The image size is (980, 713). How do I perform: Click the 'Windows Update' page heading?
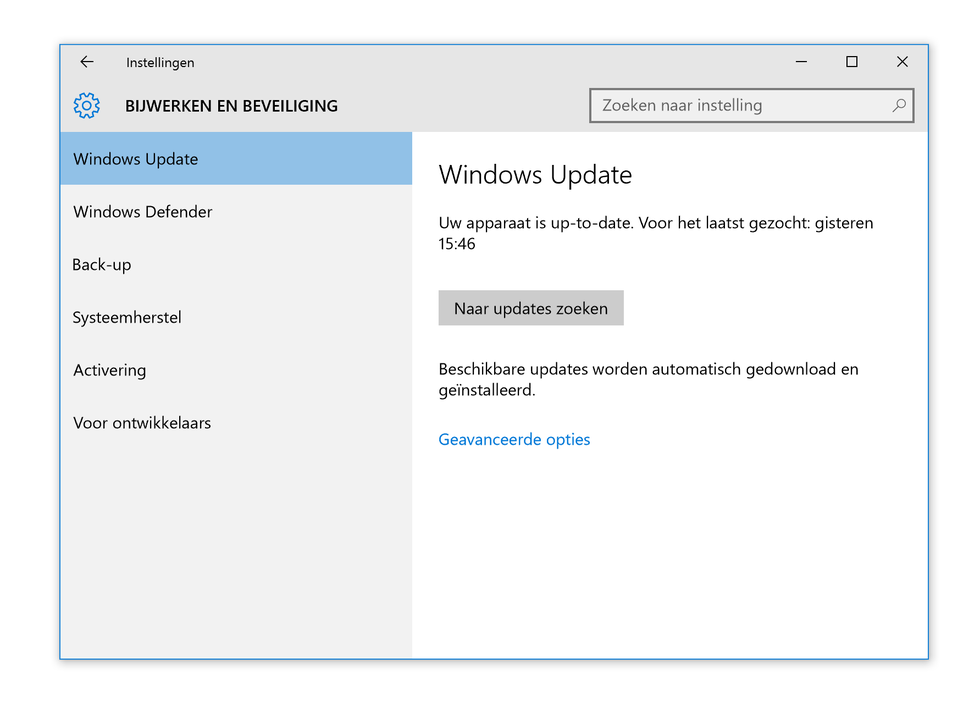tap(535, 175)
